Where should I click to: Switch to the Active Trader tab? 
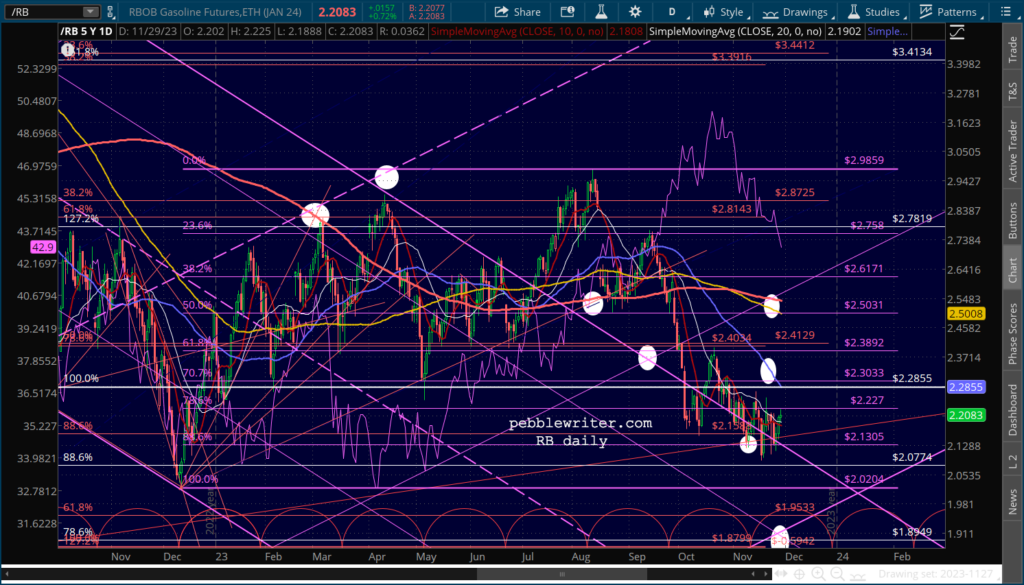[x=1012, y=151]
